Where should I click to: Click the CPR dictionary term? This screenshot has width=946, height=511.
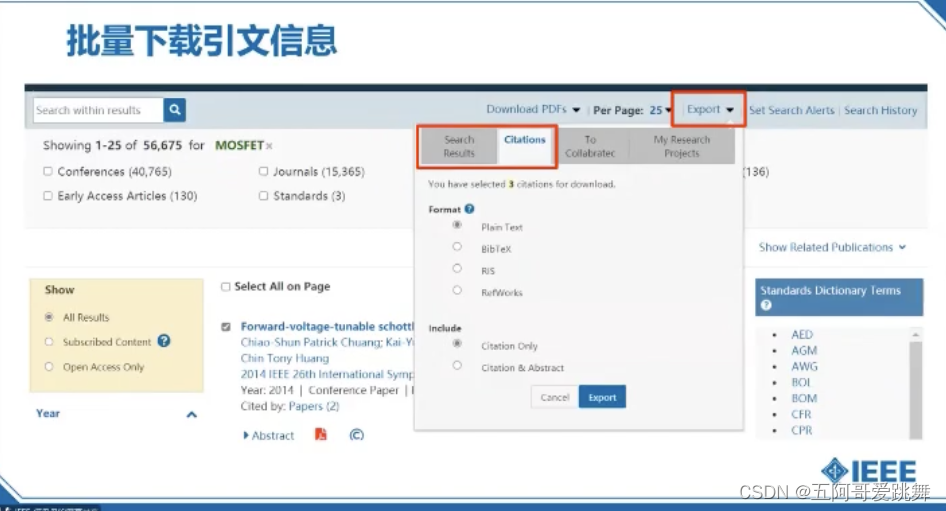click(801, 430)
